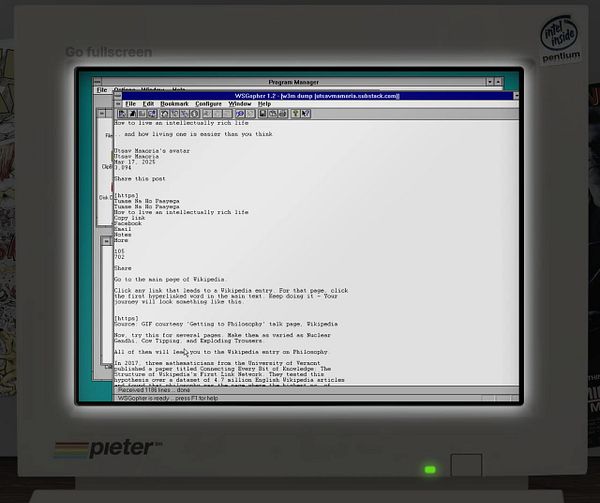600x503 pixels.
Task: Open the WSGopher Window menu
Action: 240,104
